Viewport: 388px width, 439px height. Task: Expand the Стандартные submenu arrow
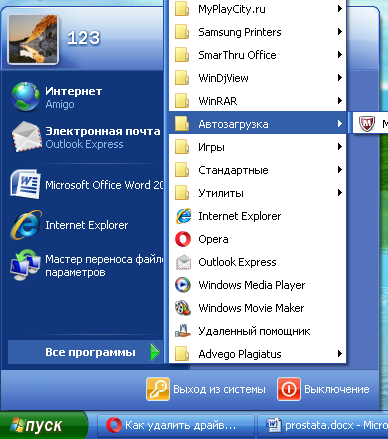[340, 169]
